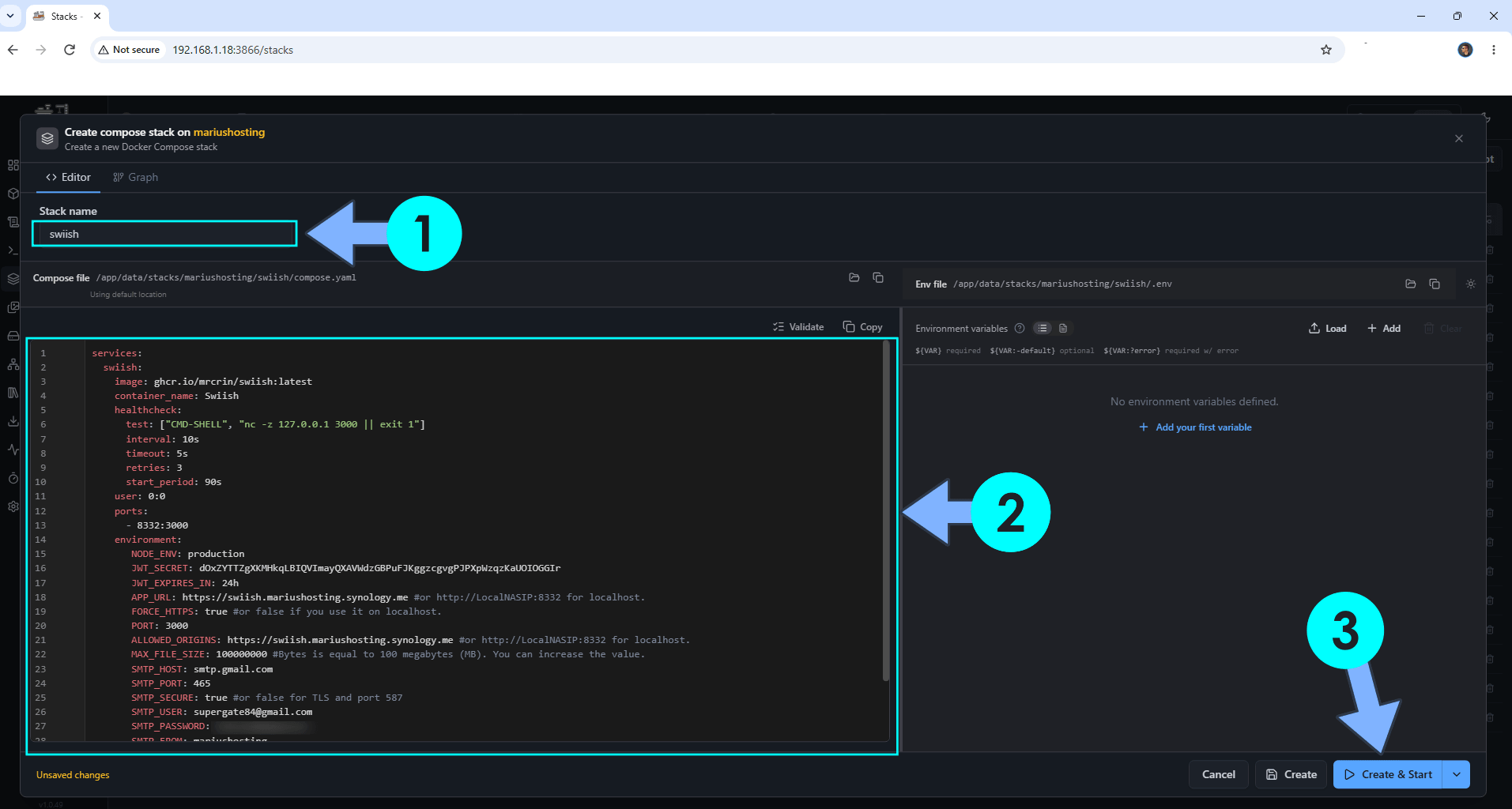This screenshot has height=809, width=1512.
Task: Click the APP_URL line in editor
Action: (388, 597)
